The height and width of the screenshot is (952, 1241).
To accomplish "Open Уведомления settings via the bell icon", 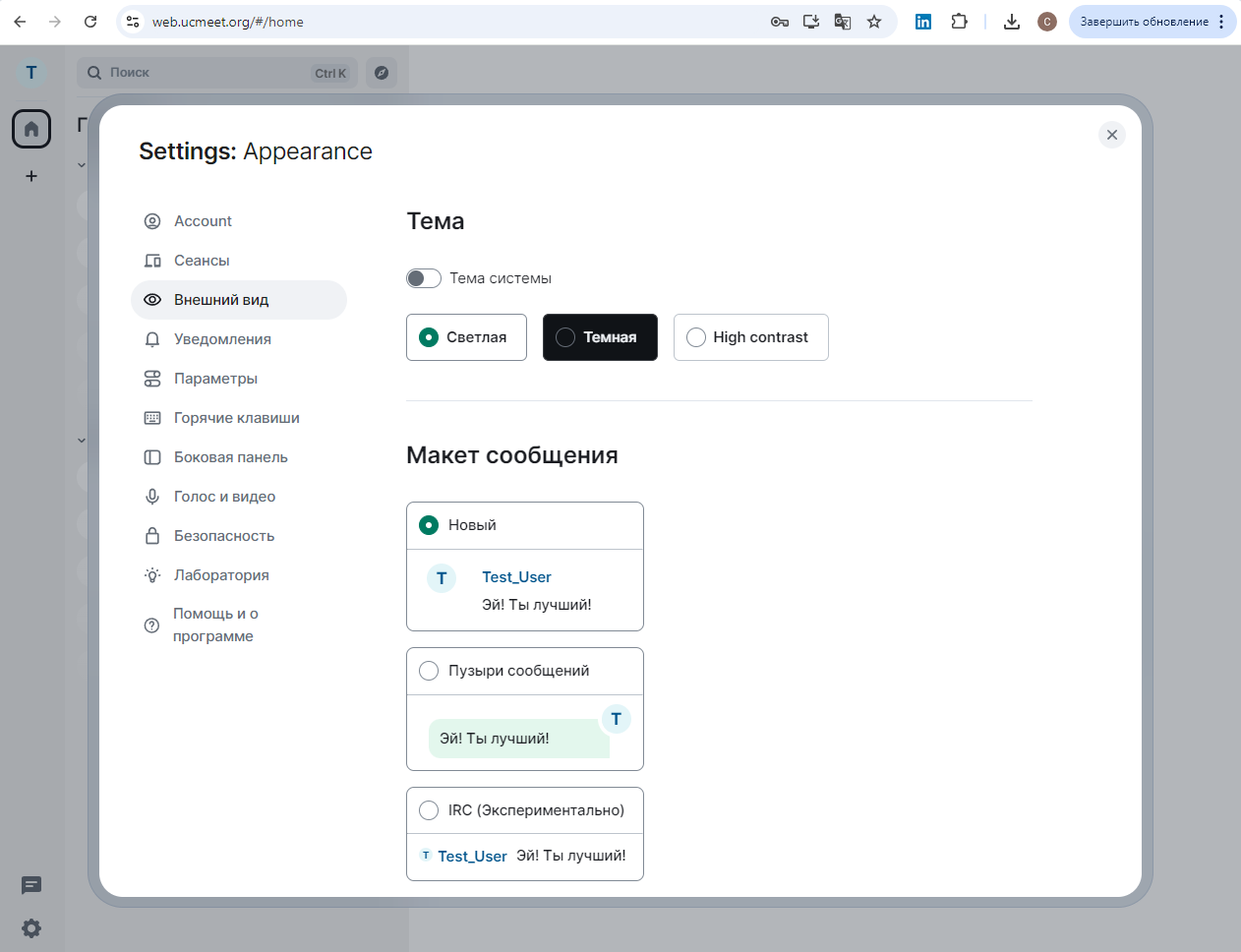I will click(152, 338).
